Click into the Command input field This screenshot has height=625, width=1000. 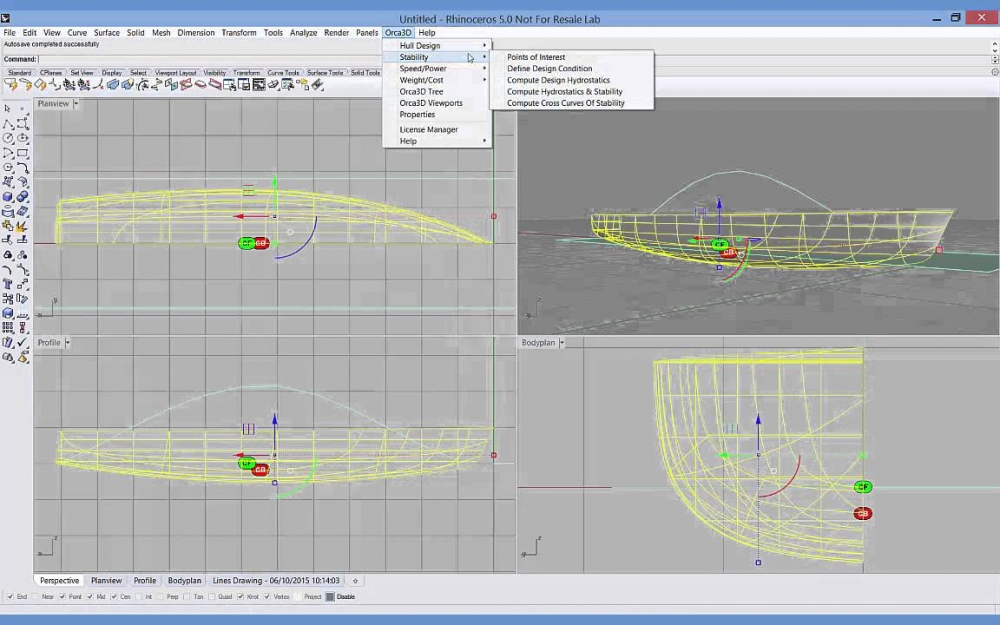tap(200, 60)
